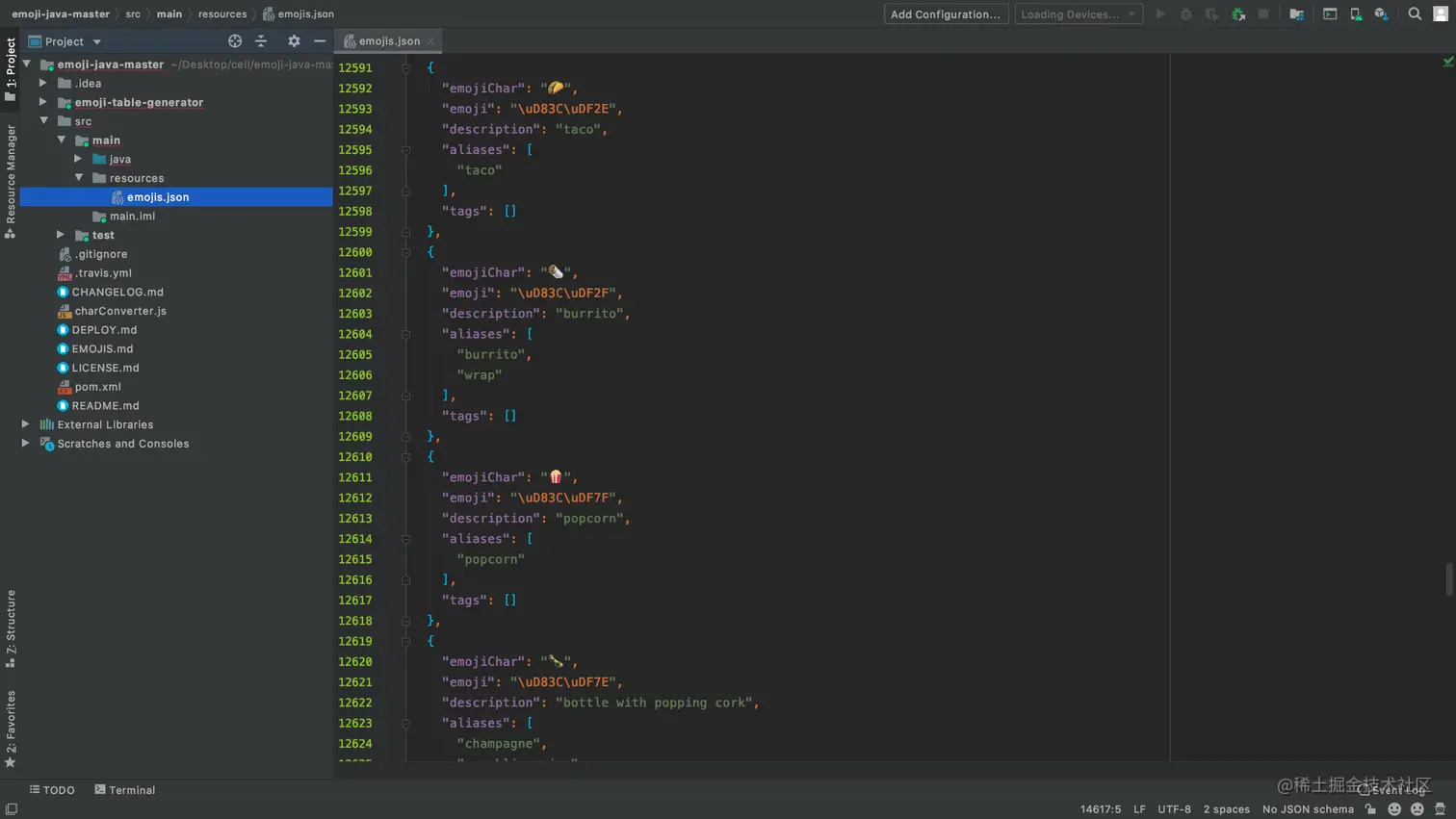Click the editor vertical scrollbar thumb
Image resolution: width=1456 pixels, height=819 pixels.
coord(1449,579)
